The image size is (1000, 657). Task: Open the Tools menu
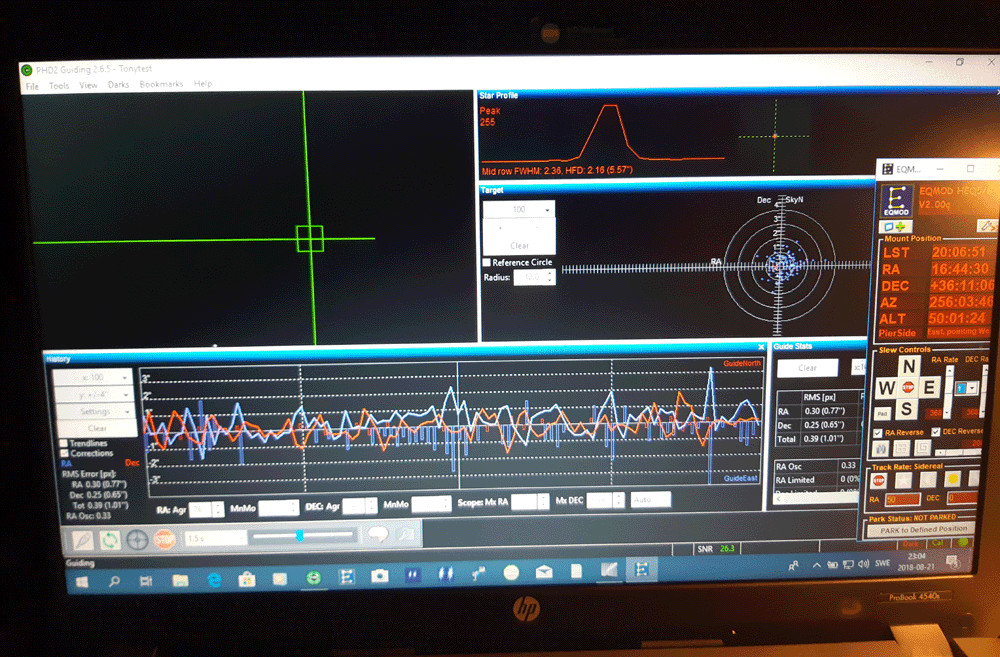[x=59, y=85]
